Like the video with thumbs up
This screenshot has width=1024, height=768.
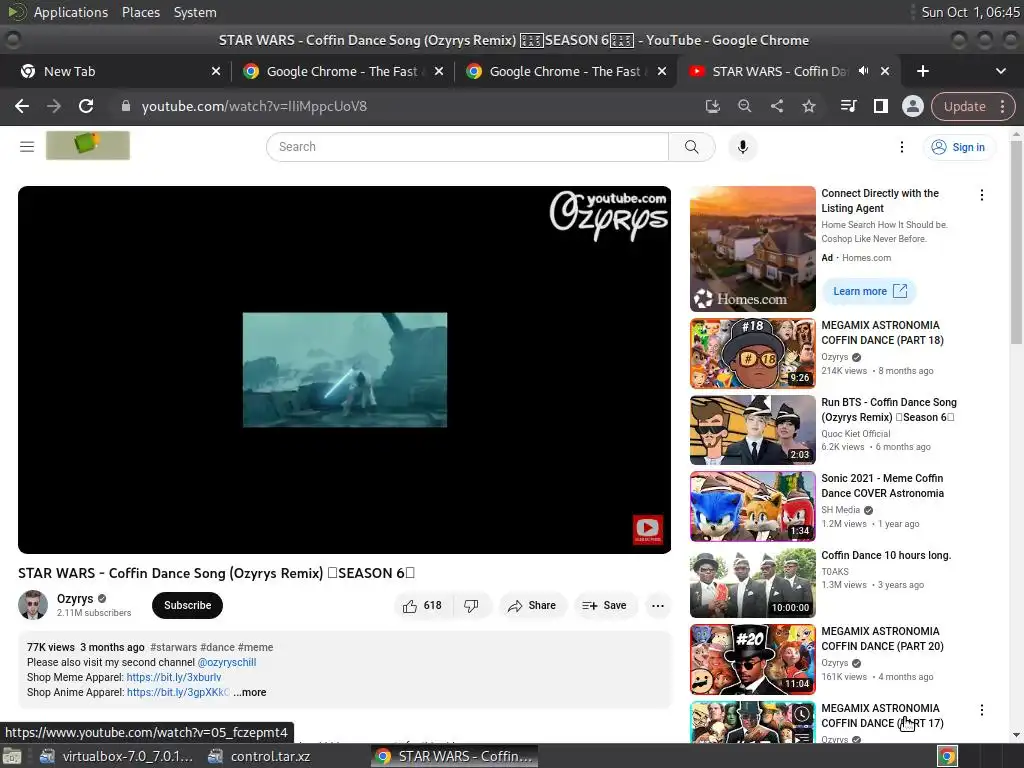(422, 606)
